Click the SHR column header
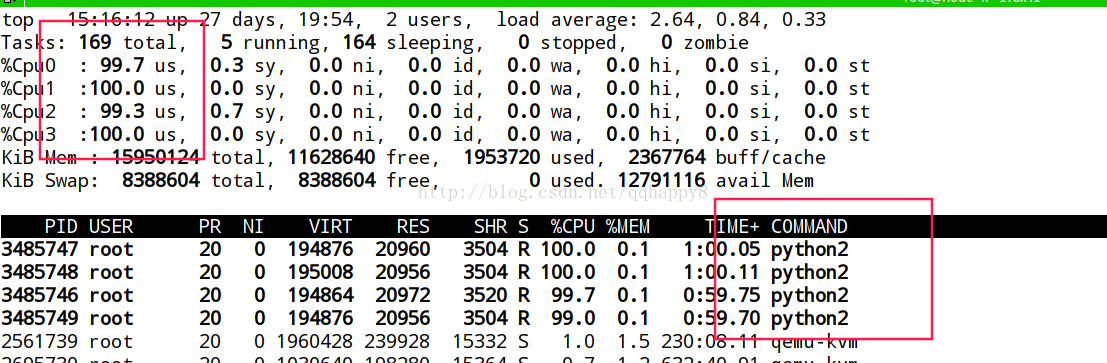The height and width of the screenshot is (363, 1107). tap(491, 227)
